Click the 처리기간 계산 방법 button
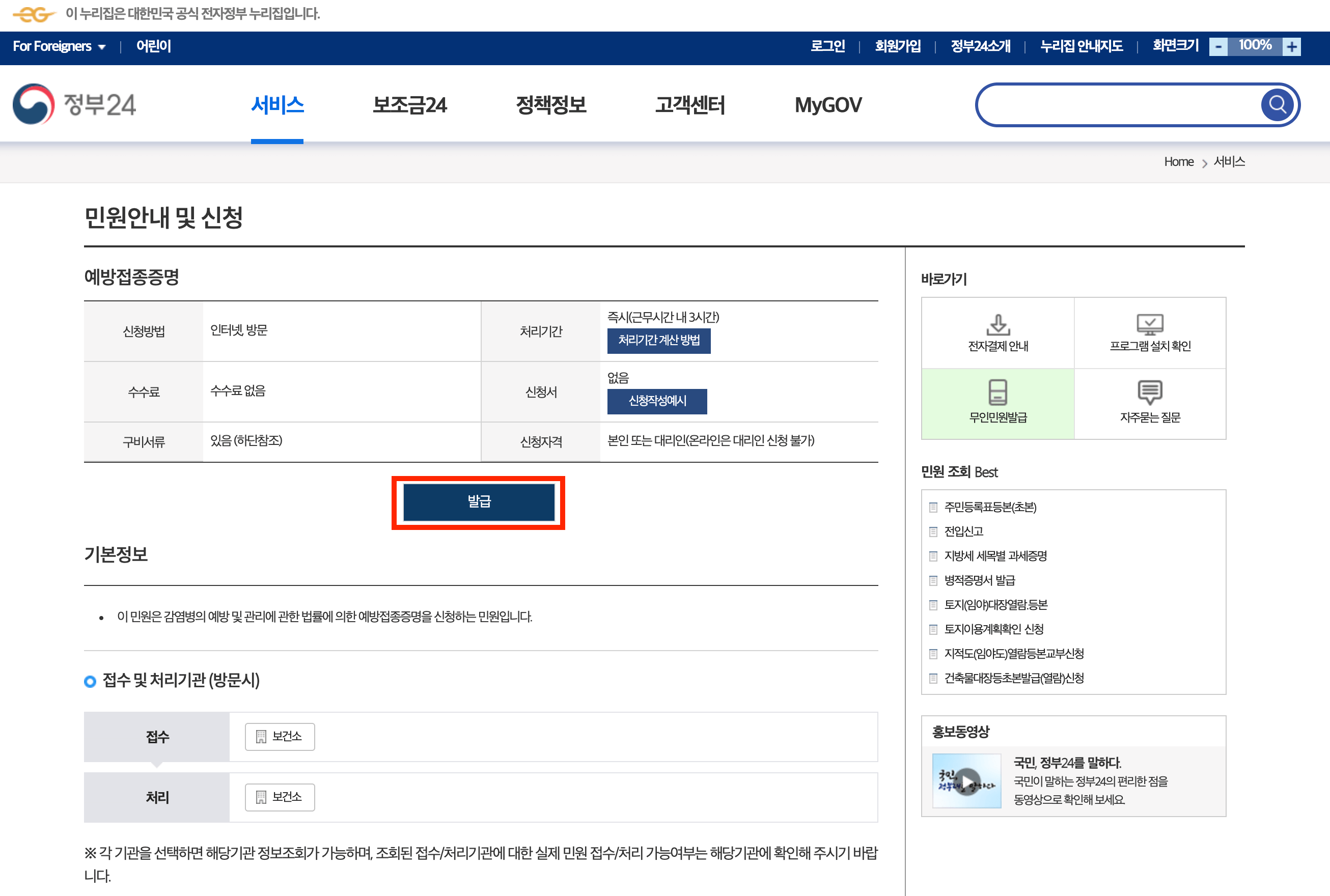Screen dimensions: 1330x896 pyautogui.click(x=658, y=341)
